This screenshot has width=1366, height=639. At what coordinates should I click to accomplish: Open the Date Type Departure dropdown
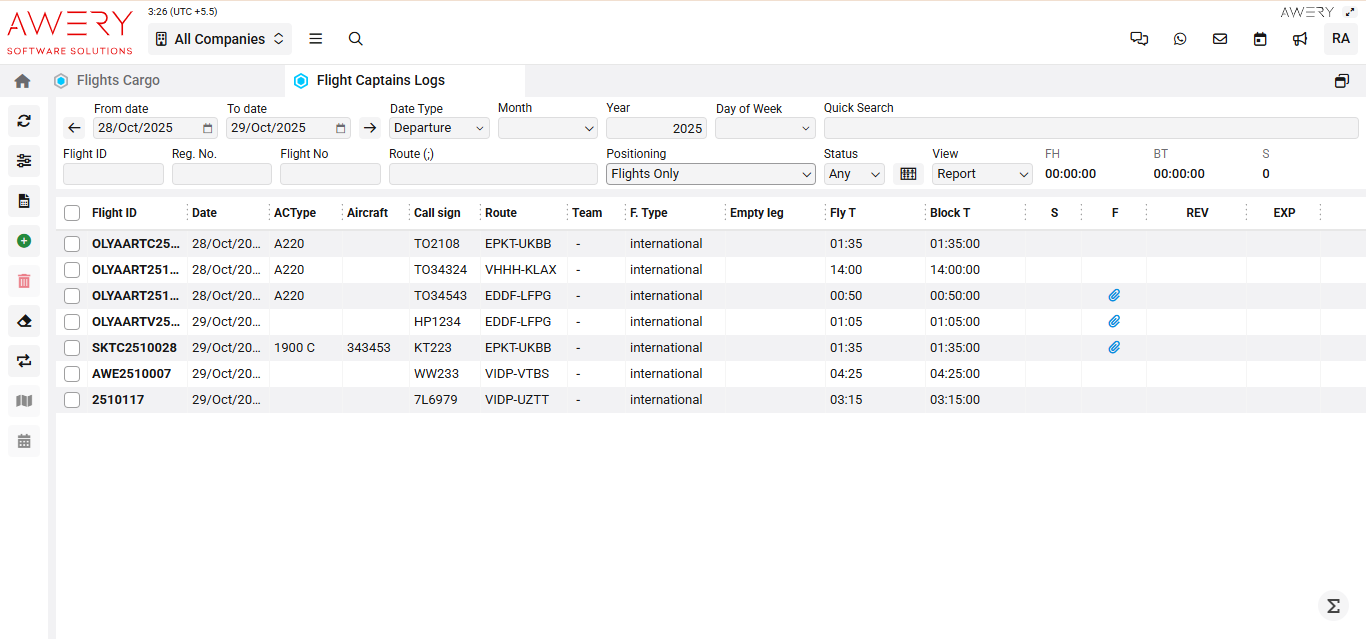[439, 128]
